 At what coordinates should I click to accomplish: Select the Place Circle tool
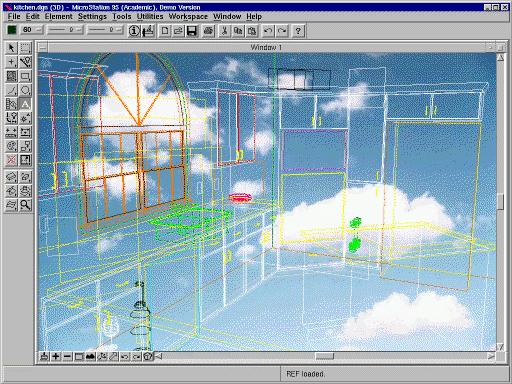click(25, 90)
